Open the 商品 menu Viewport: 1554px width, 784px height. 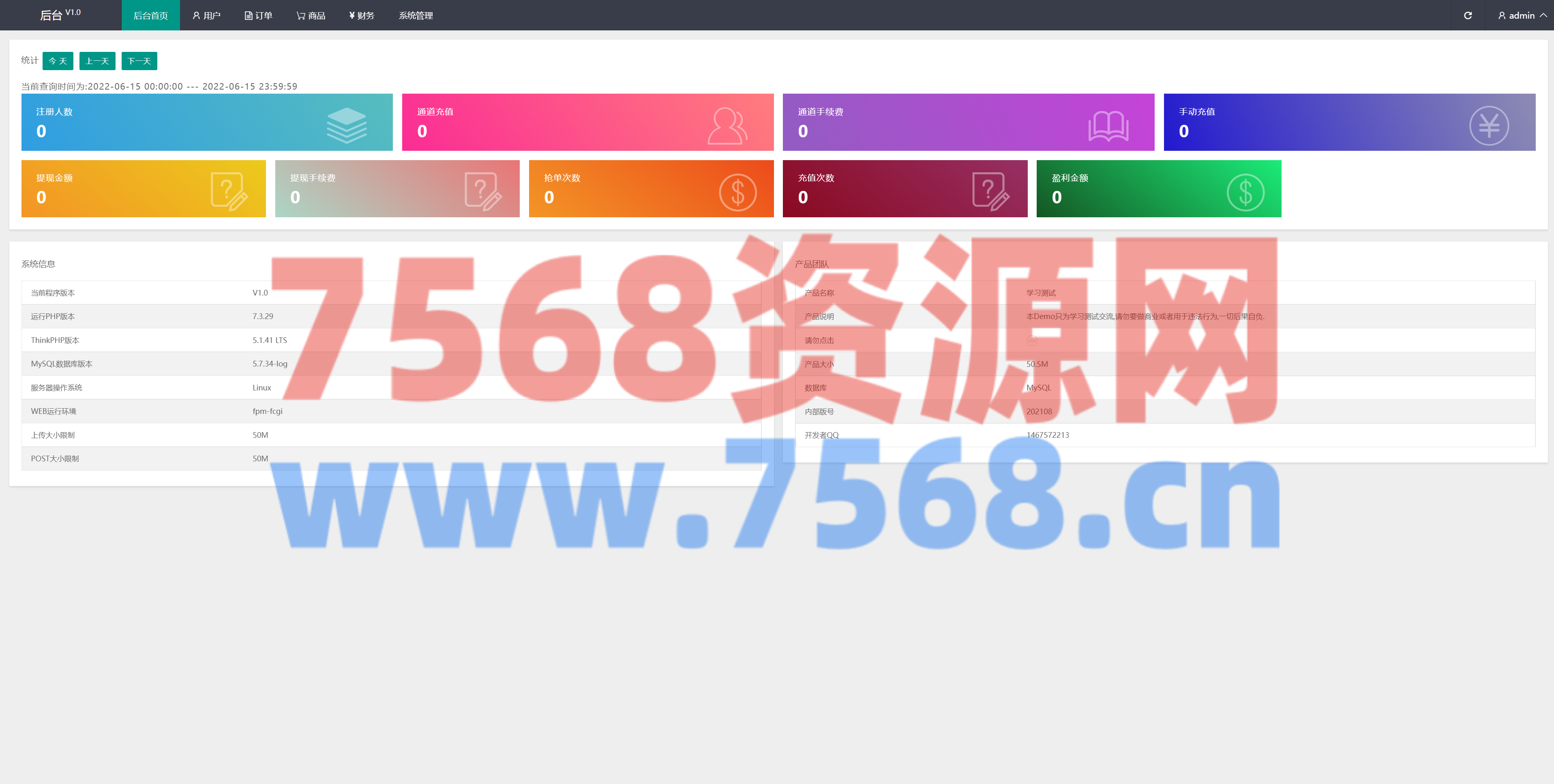pyautogui.click(x=311, y=15)
